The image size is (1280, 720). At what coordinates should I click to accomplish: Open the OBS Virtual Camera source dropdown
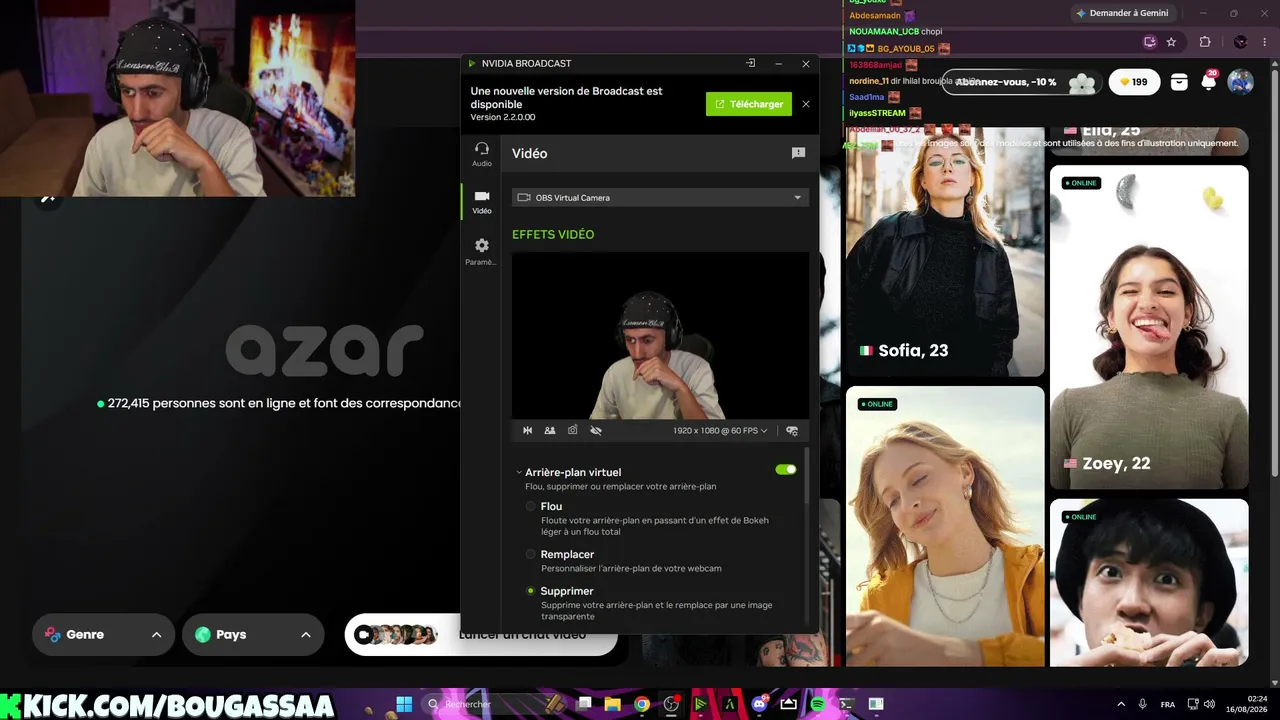point(660,197)
